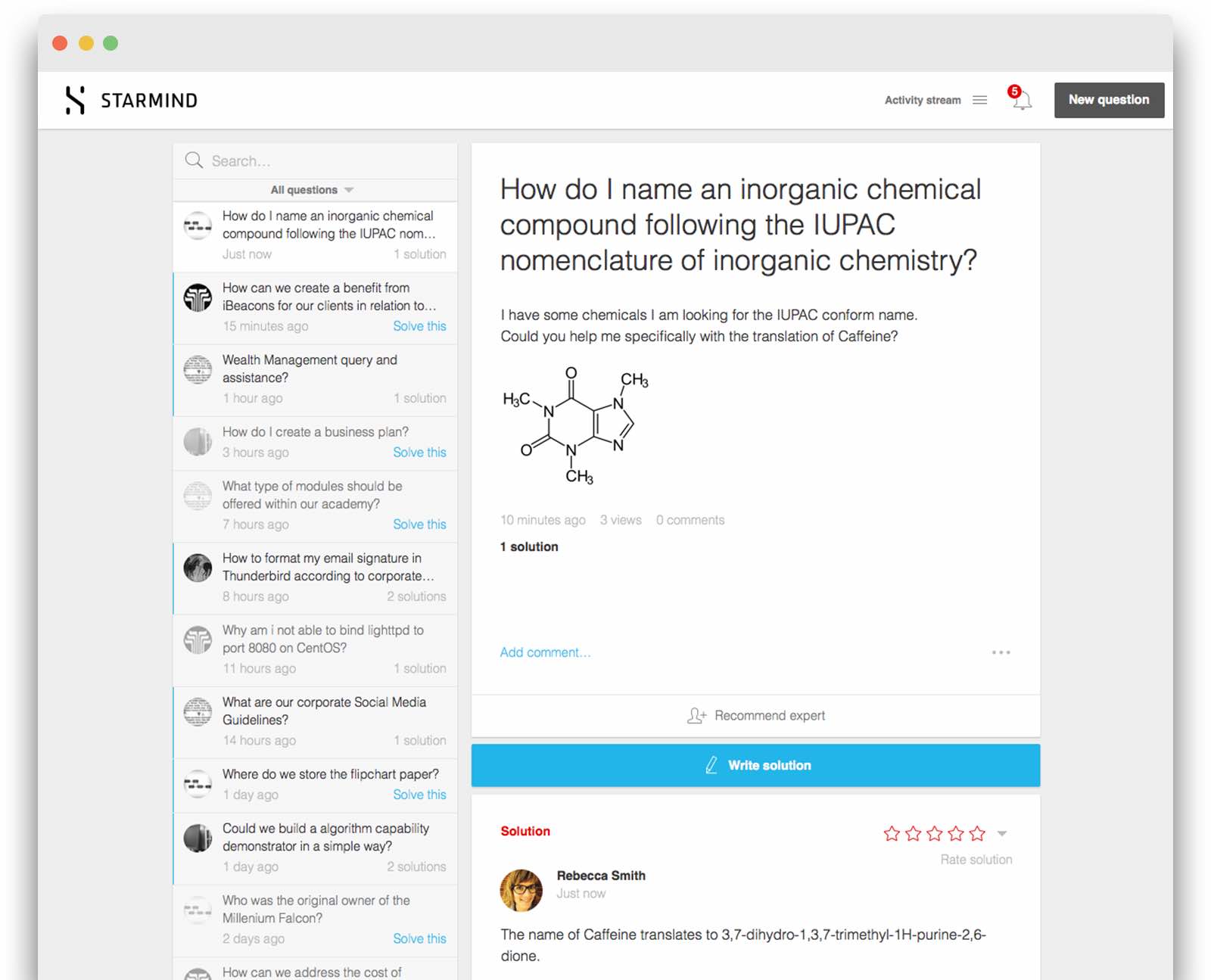Open question 'What are our corporate Social Media Guidelines?'
Screen dimensions: 1211x980
click(x=315, y=722)
